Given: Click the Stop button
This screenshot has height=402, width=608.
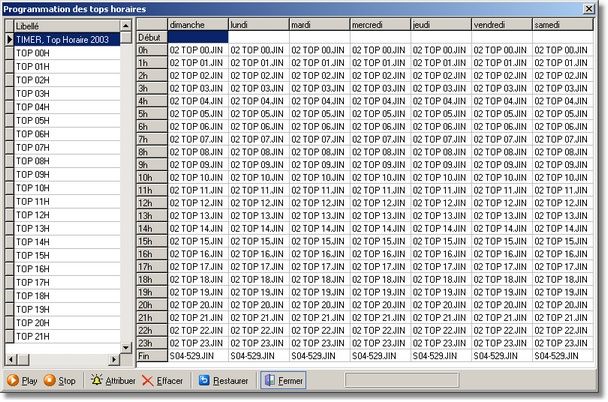Looking at the screenshot, I should coord(60,380).
